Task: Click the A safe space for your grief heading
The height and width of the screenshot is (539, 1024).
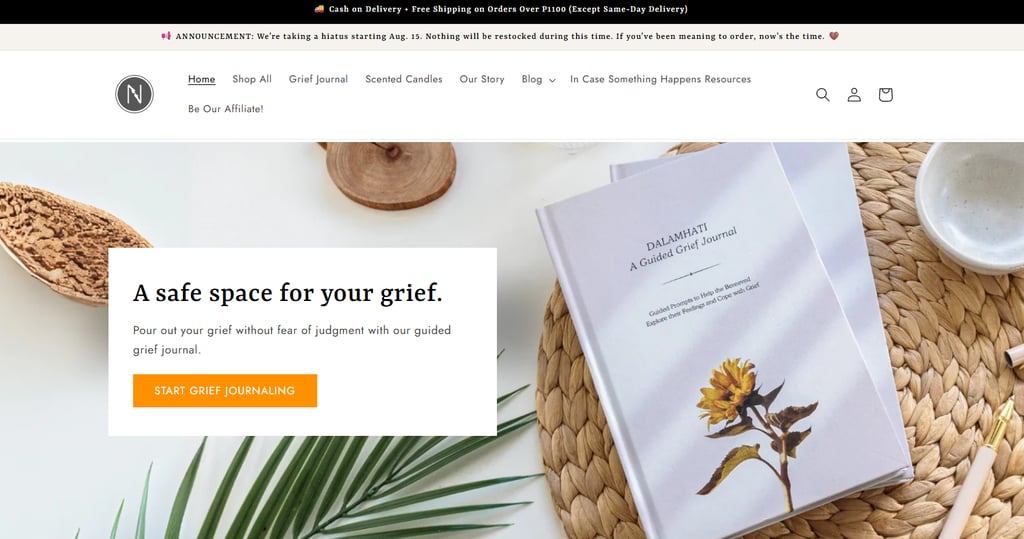Action: (287, 293)
